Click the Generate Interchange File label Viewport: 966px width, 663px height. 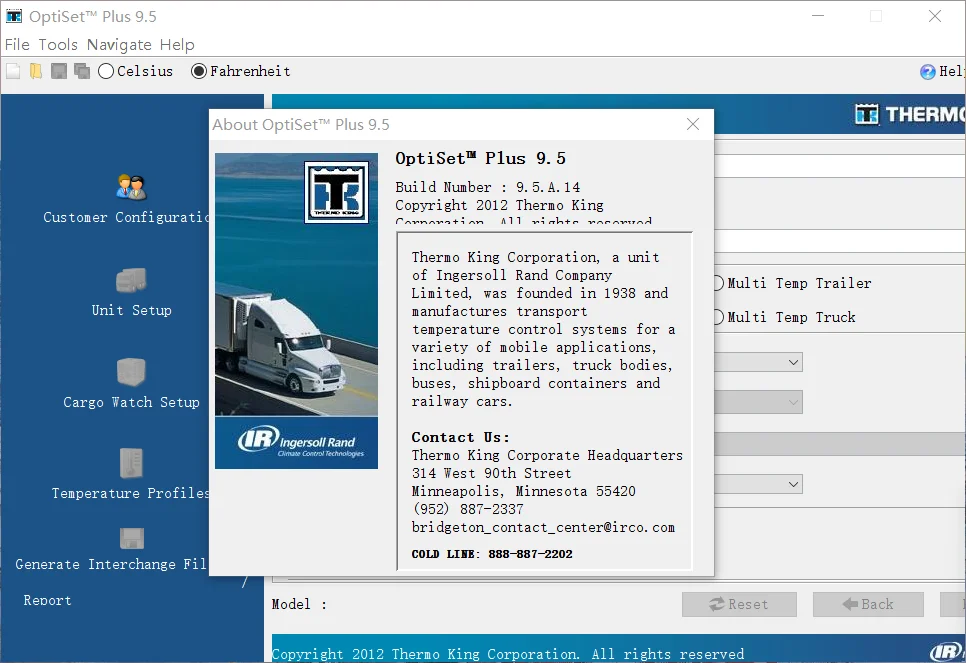pos(111,564)
